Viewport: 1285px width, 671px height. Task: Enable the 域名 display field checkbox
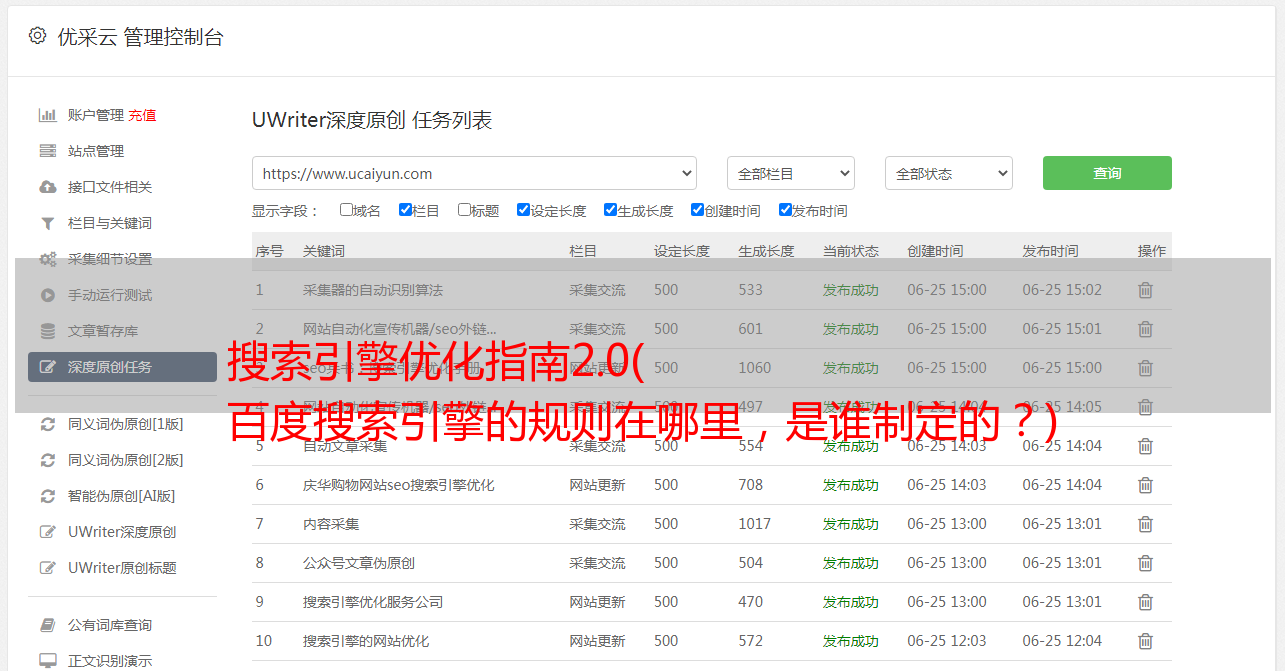(x=346, y=210)
